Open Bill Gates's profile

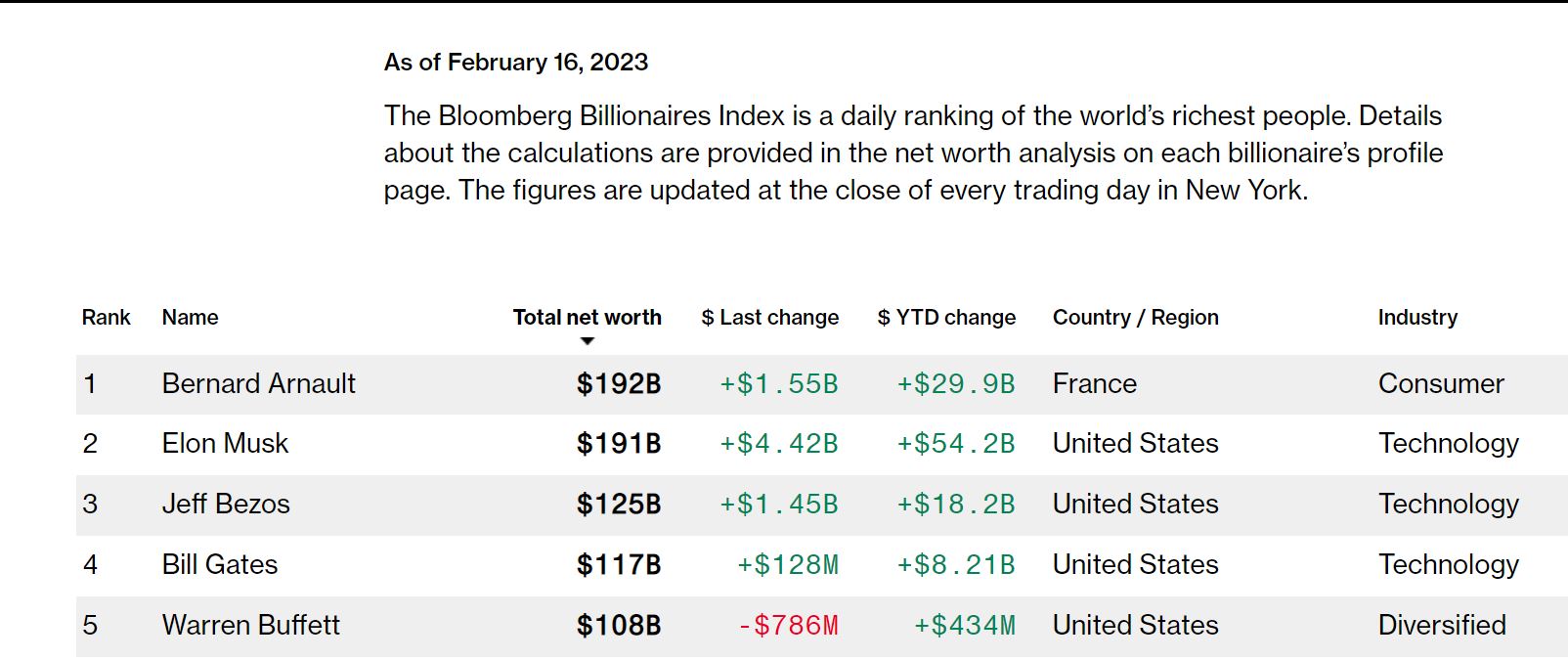(219, 564)
